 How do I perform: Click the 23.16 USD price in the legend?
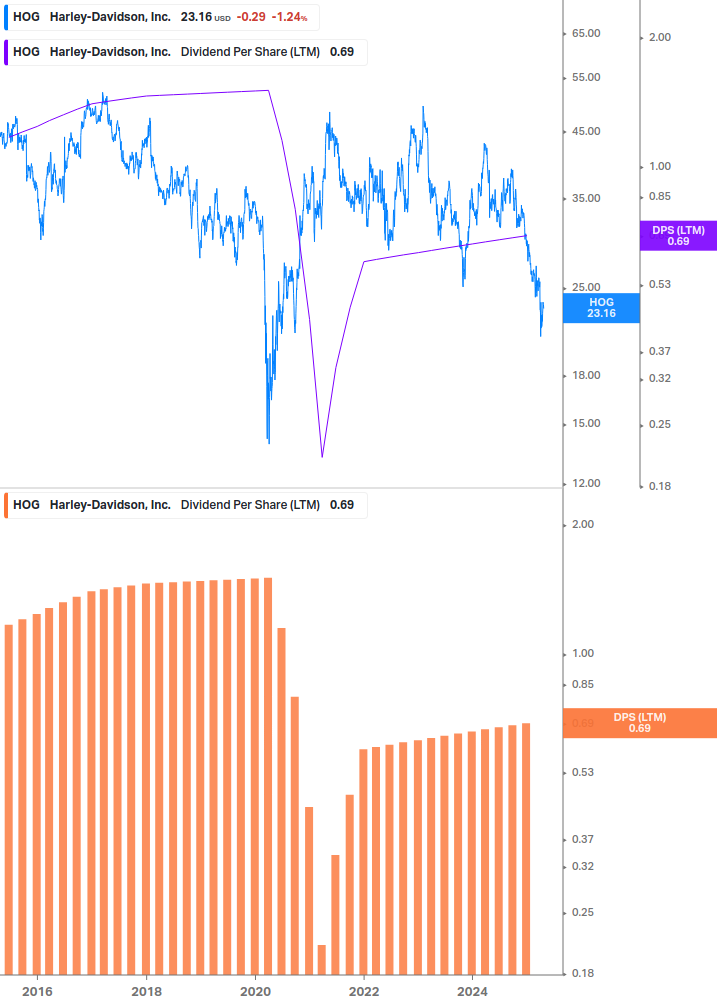[x=205, y=17]
